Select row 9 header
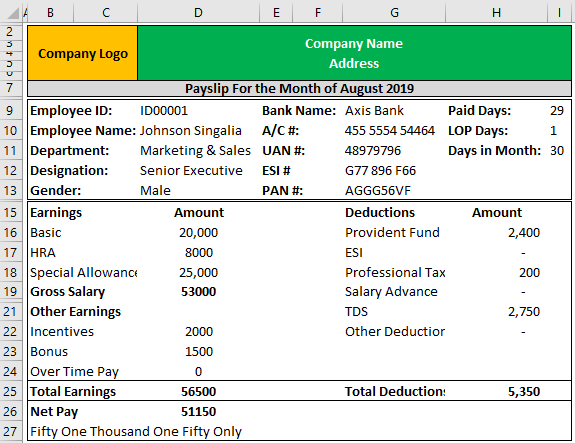This screenshot has height=443, width=575. pyautogui.click(x=10, y=110)
